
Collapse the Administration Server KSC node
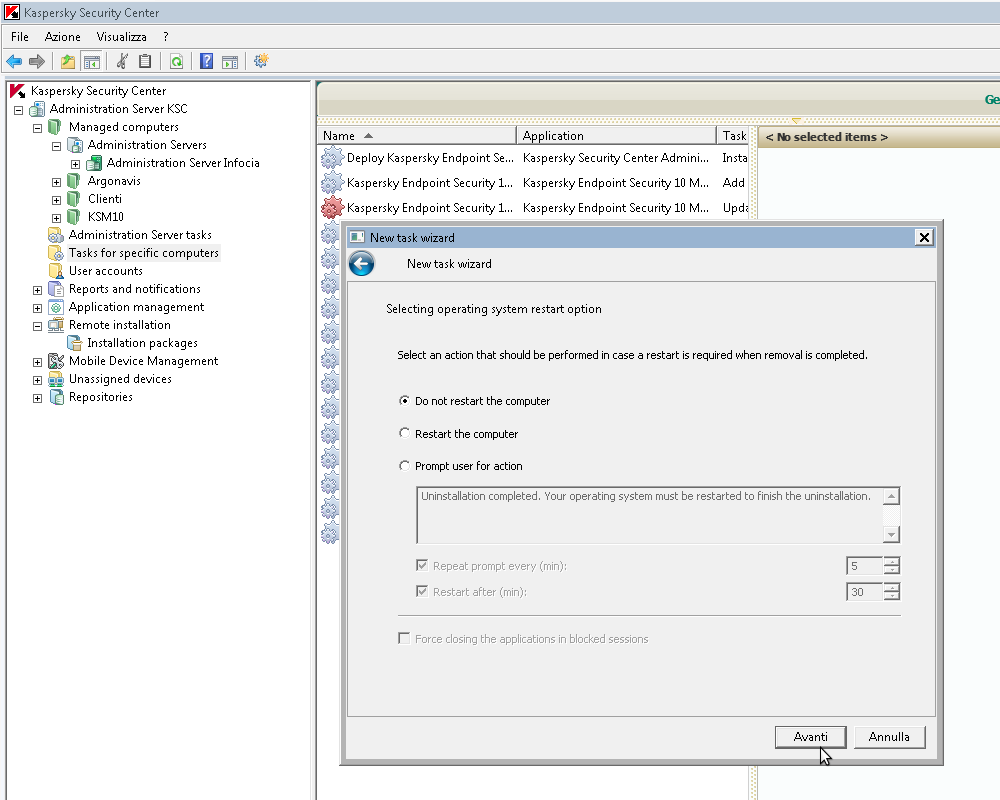point(18,110)
